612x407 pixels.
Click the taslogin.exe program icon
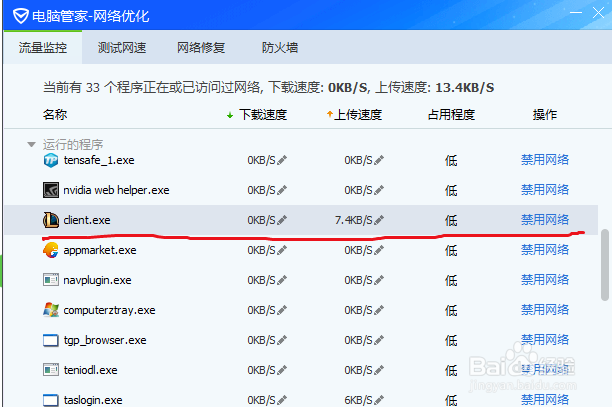[51, 400]
